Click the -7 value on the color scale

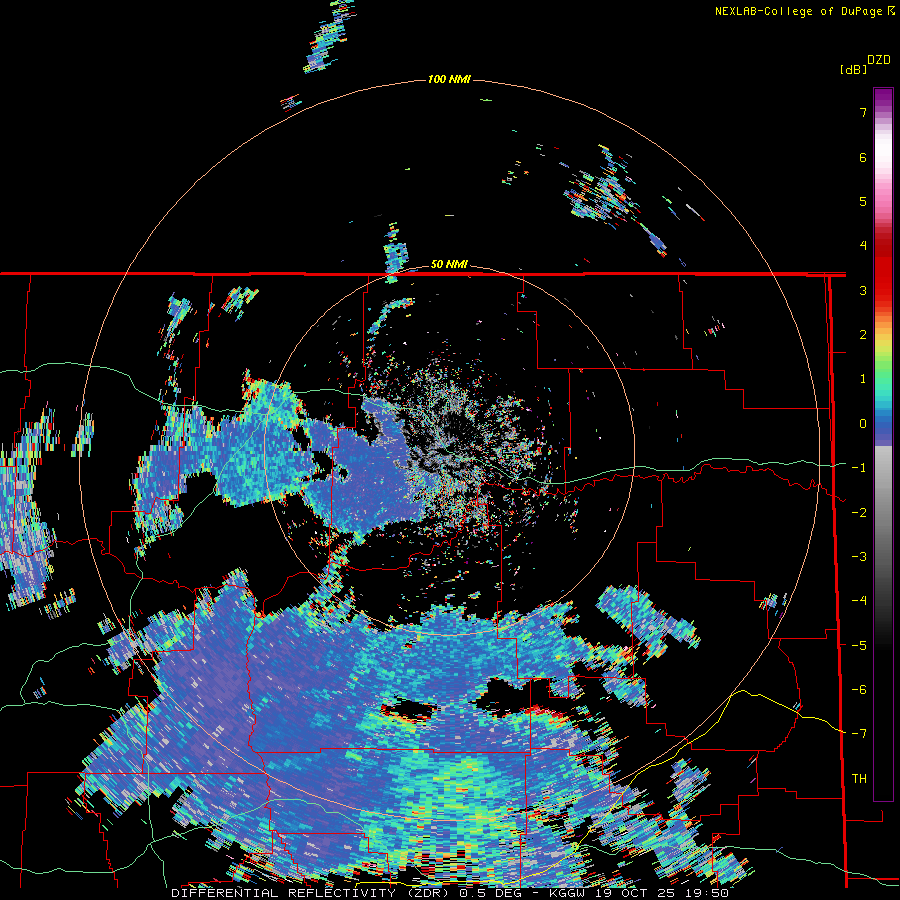coord(859,734)
